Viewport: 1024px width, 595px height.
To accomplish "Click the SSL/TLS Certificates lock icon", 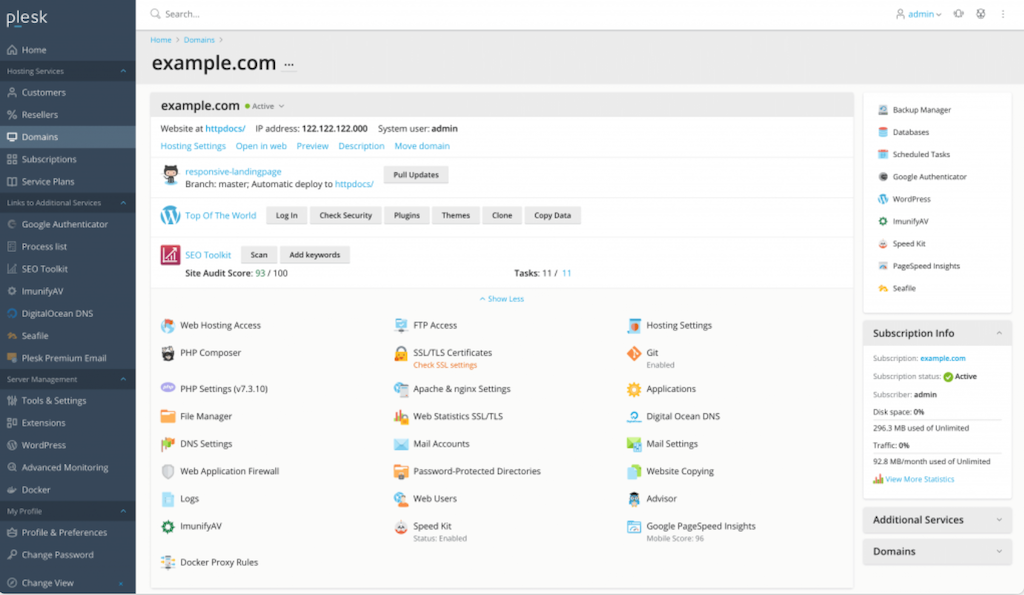I will pyautogui.click(x=401, y=353).
